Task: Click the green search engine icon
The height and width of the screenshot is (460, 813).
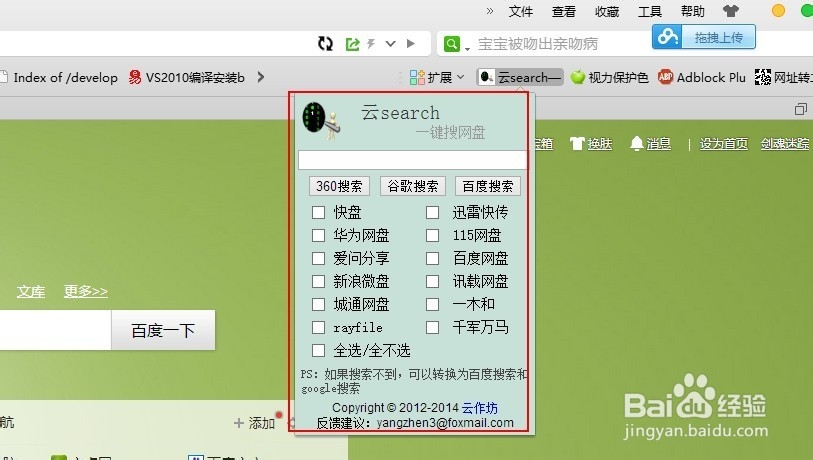Action: [x=452, y=44]
